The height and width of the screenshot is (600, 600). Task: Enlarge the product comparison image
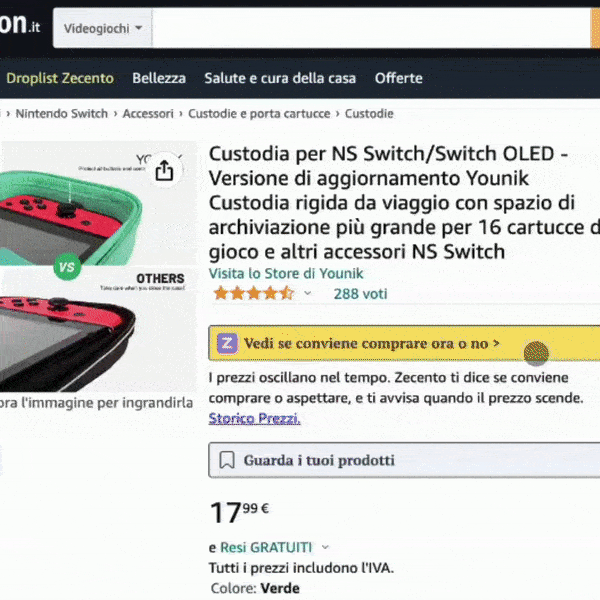pyautogui.click(x=98, y=266)
